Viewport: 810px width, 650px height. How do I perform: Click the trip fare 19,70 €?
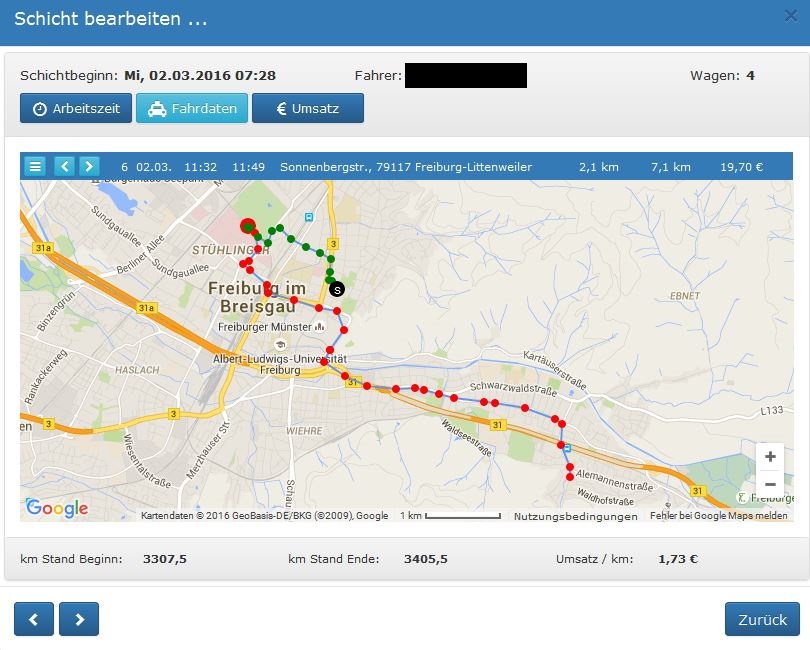pyautogui.click(x=741, y=167)
